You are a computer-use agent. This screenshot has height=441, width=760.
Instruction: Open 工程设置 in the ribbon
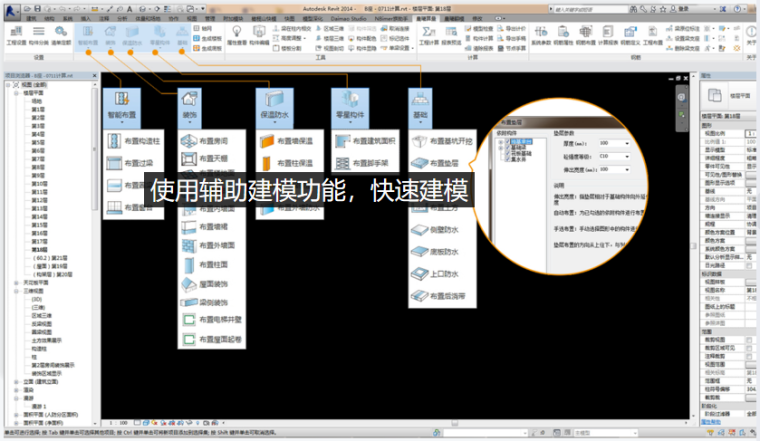coord(17,34)
